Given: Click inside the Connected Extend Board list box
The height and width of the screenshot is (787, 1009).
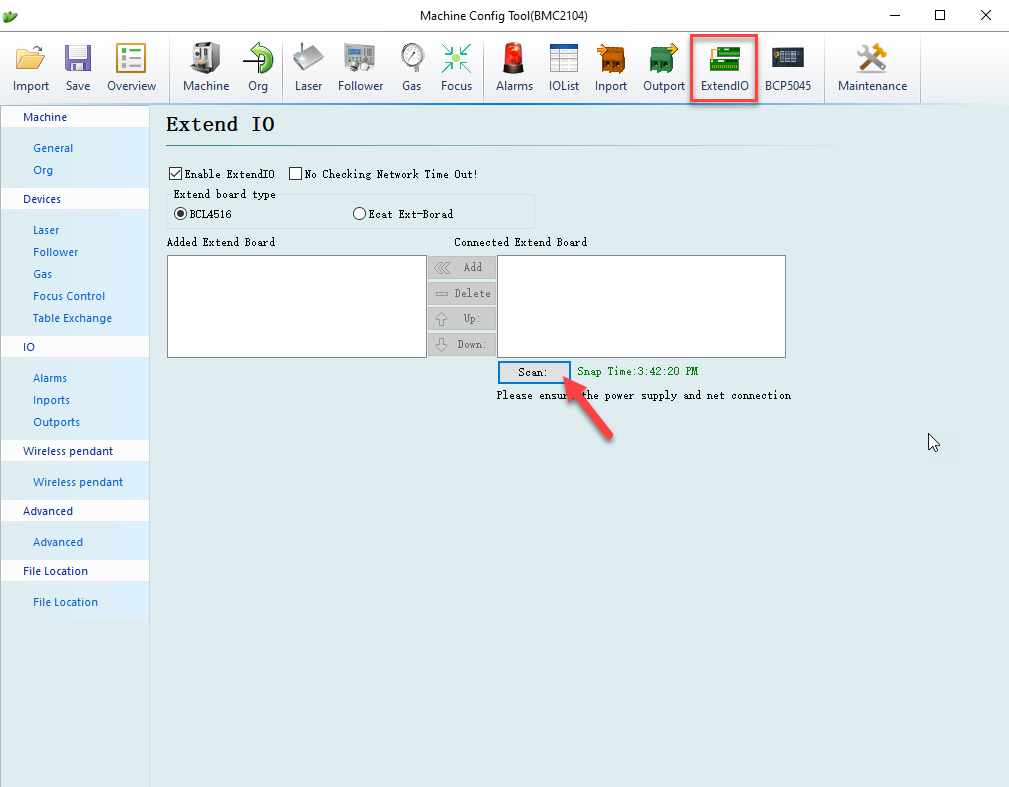Looking at the screenshot, I should pos(642,306).
